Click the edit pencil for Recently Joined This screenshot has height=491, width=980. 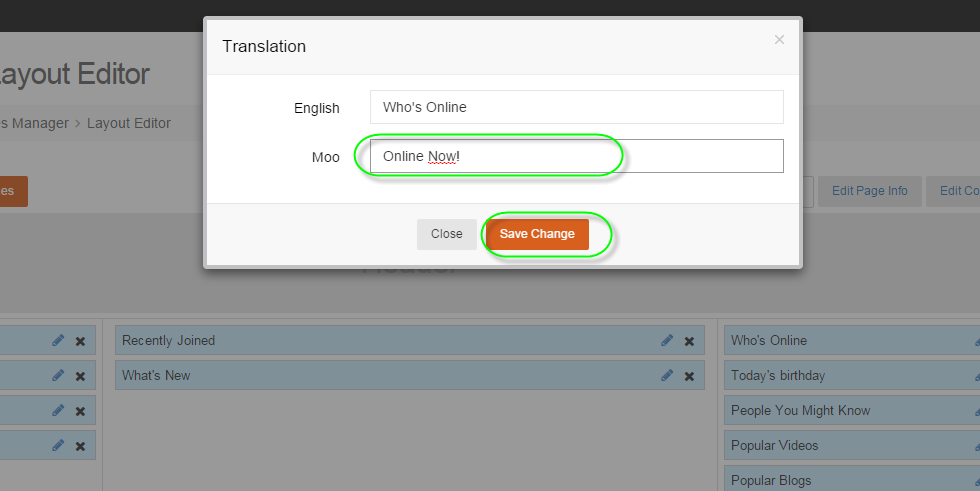tap(667, 341)
